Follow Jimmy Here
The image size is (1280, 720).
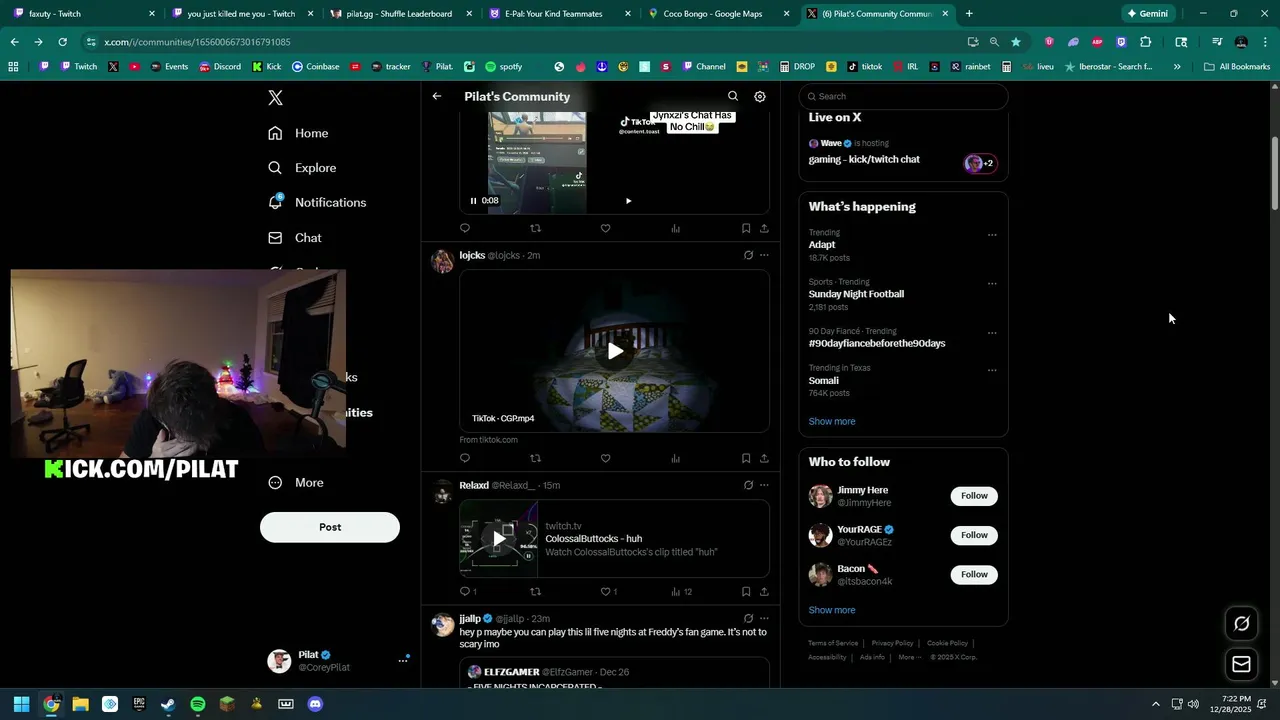coord(974,496)
